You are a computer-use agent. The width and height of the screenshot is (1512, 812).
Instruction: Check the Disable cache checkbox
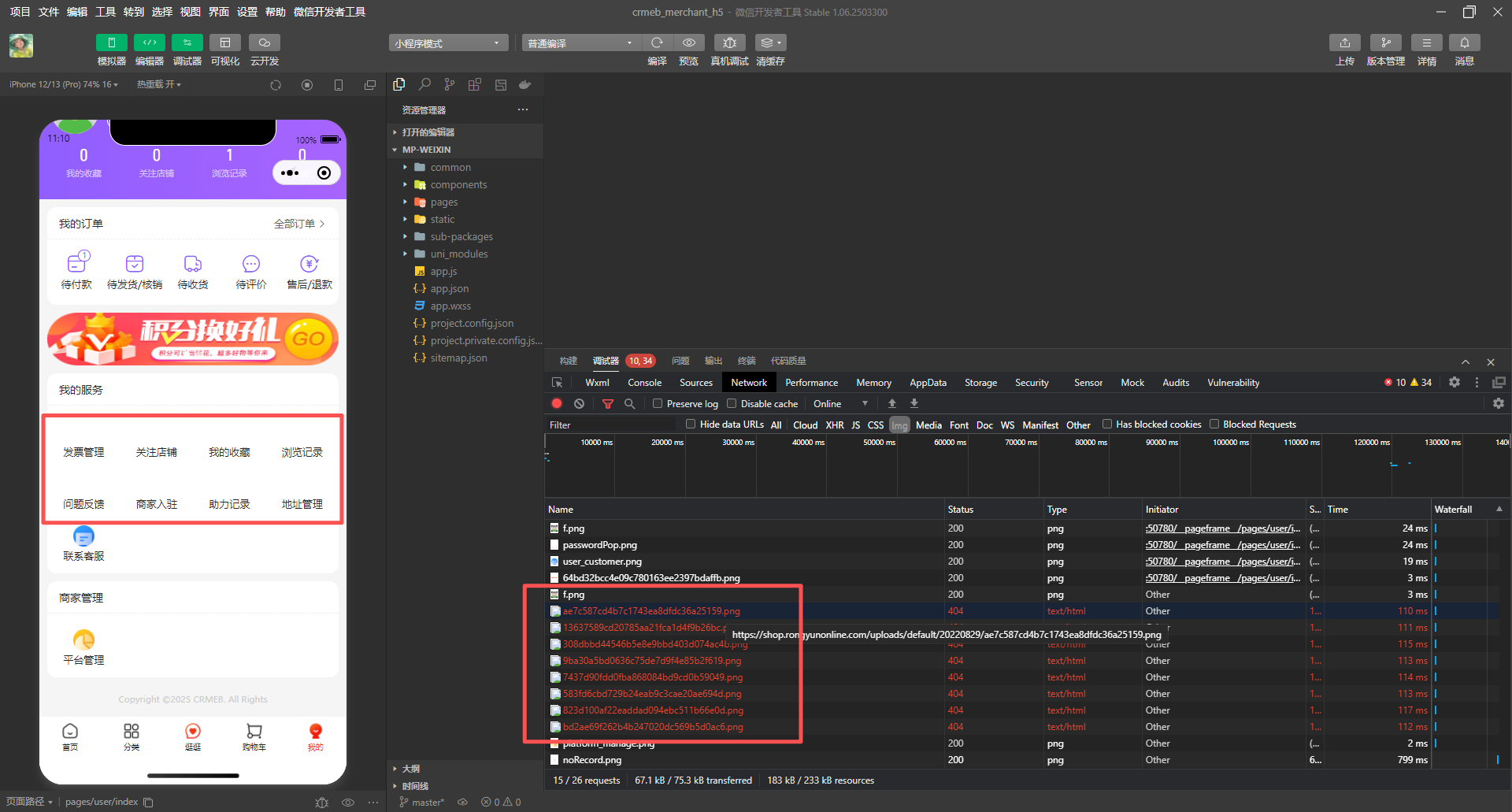pos(732,403)
